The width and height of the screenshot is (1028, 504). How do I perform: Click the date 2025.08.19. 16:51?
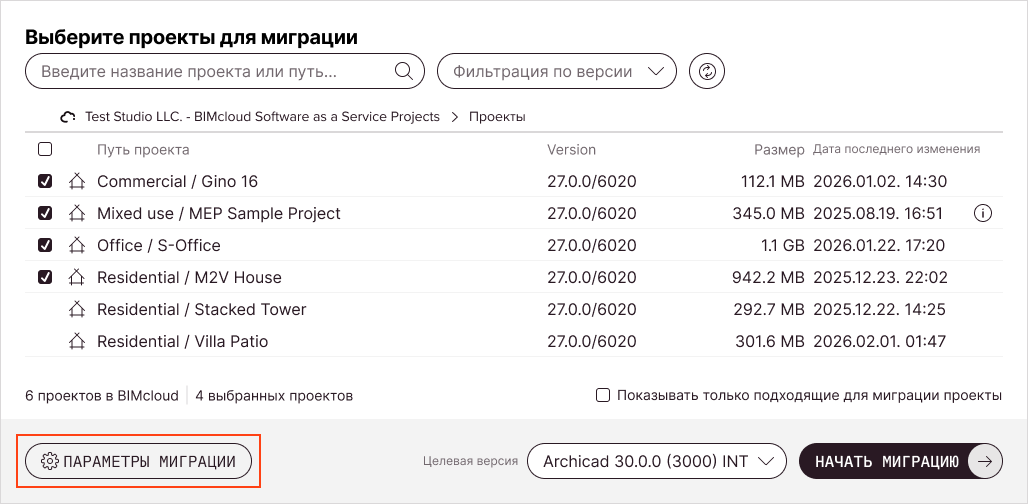point(878,213)
